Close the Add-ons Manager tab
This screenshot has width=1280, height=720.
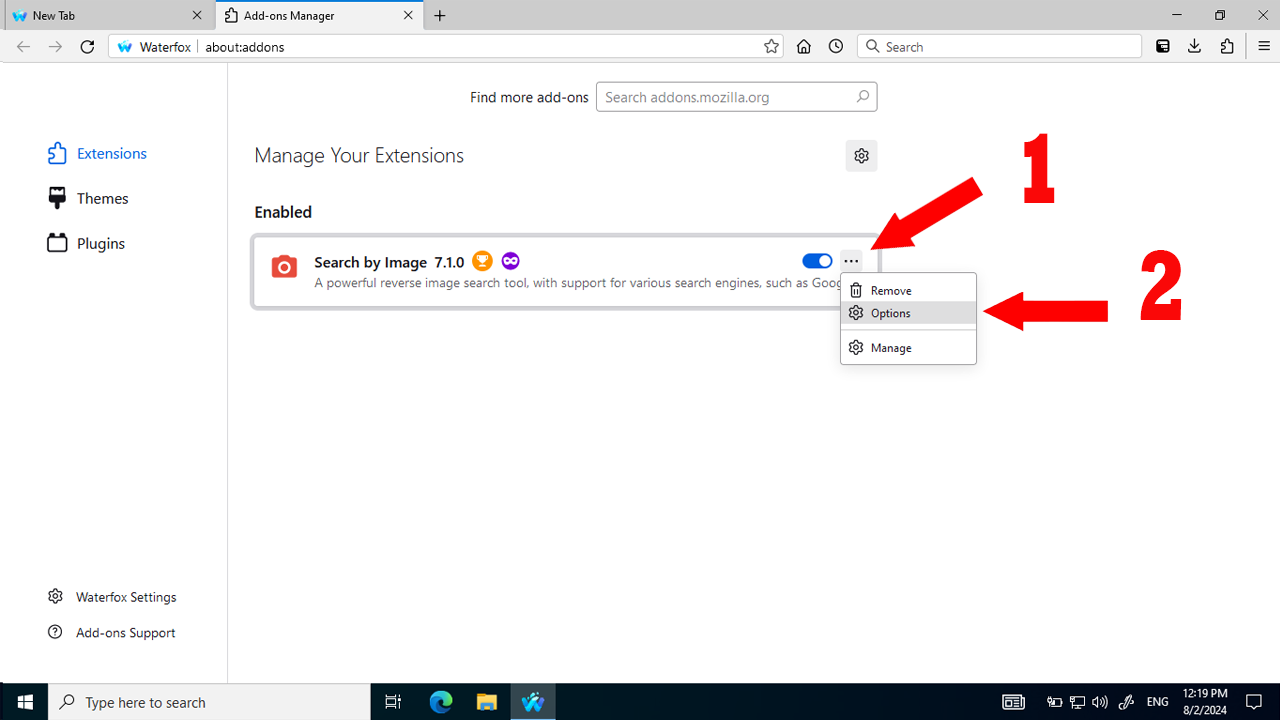point(407,15)
